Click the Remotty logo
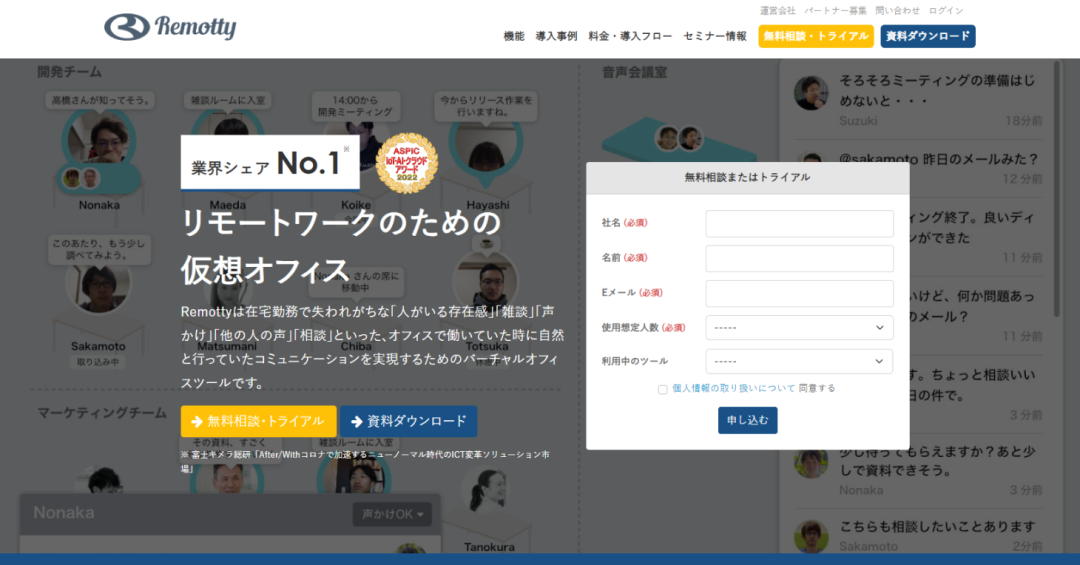This screenshot has width=1080, height=565. tap(170, 27)
